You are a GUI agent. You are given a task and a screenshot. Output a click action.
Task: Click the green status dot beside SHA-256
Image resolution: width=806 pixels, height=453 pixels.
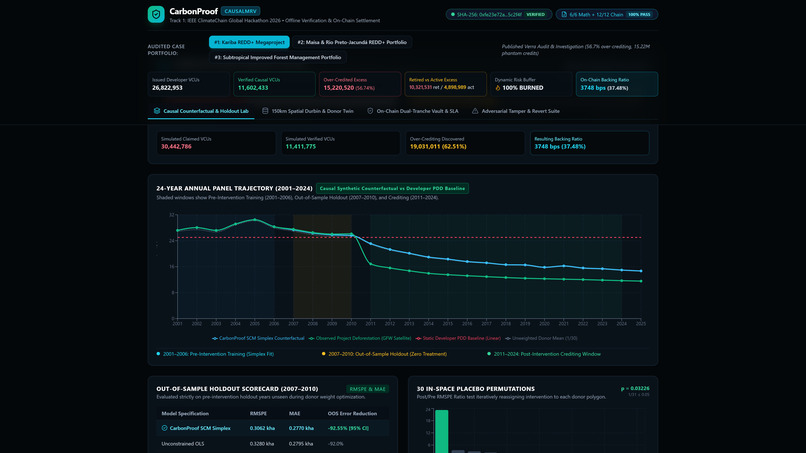tap(453, 14)
